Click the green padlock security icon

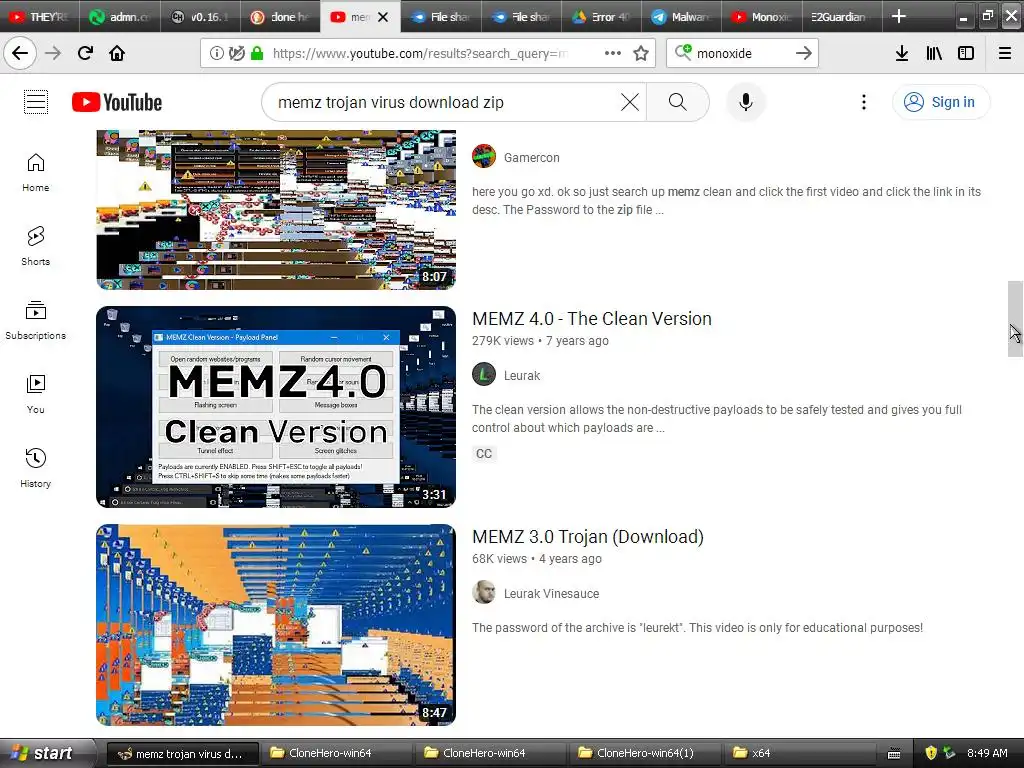coord(257,54)
